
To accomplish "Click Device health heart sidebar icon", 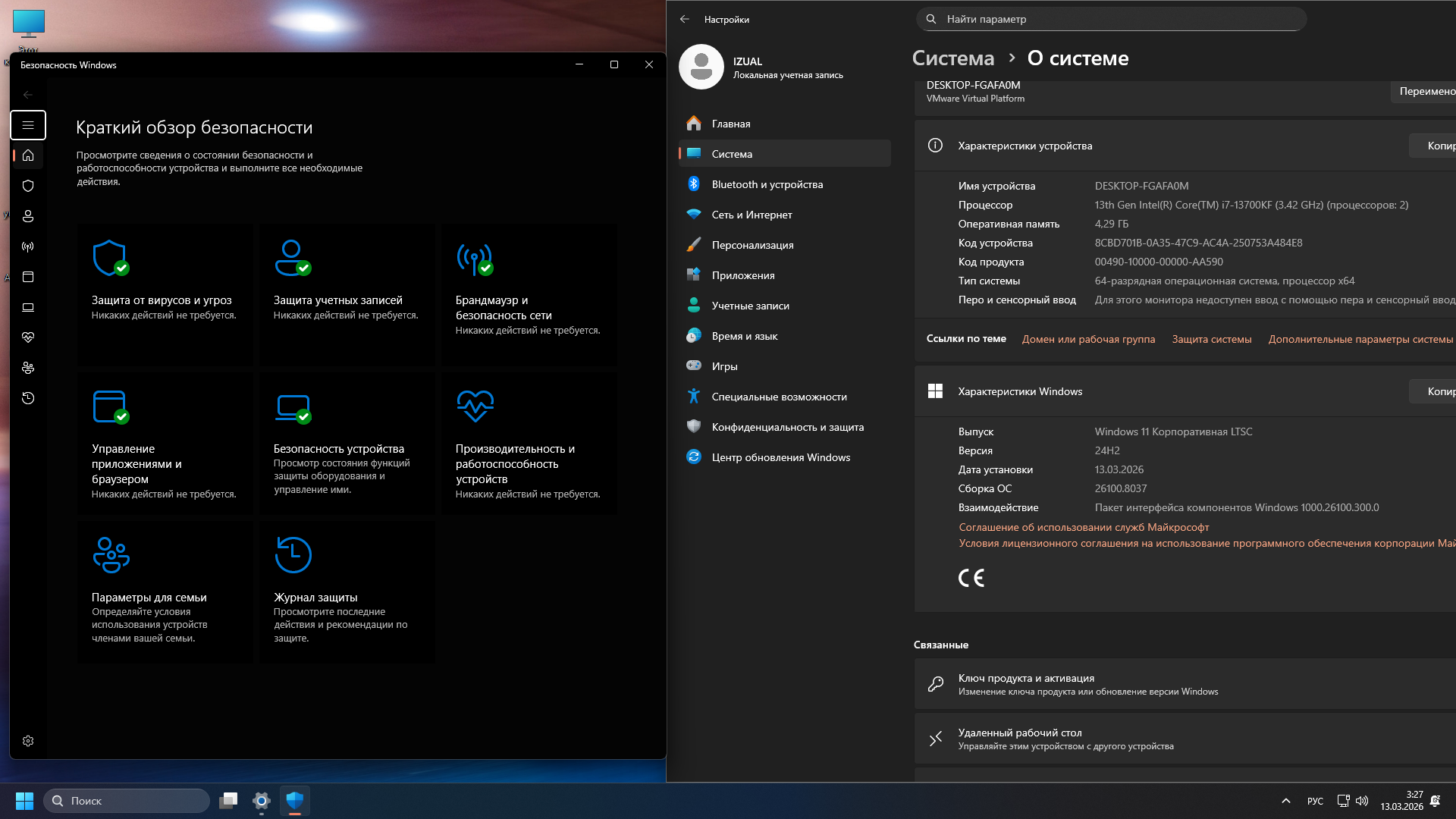I will (28, 337).
